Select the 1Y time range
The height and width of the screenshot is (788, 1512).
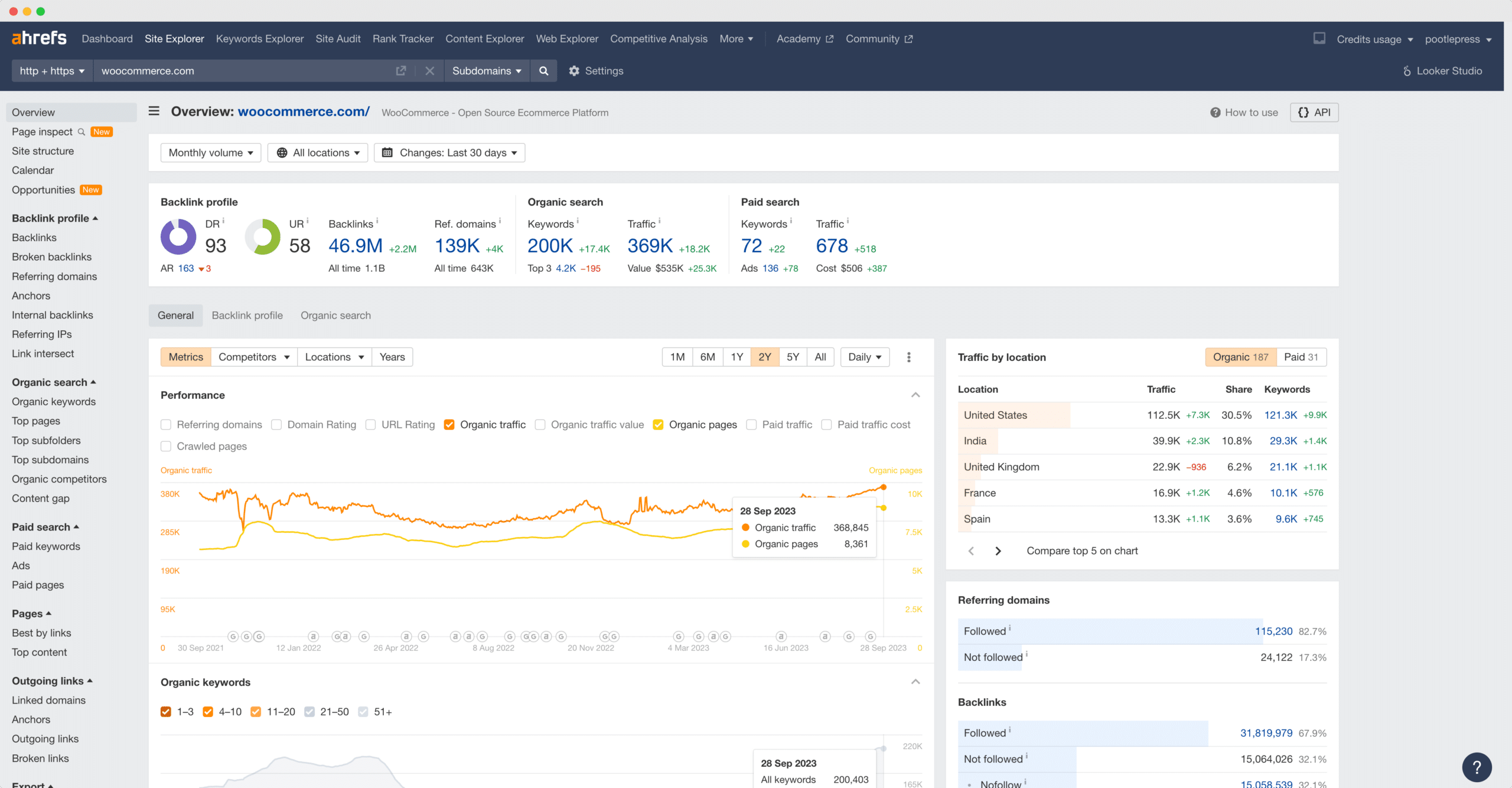[x=737, y=357]
